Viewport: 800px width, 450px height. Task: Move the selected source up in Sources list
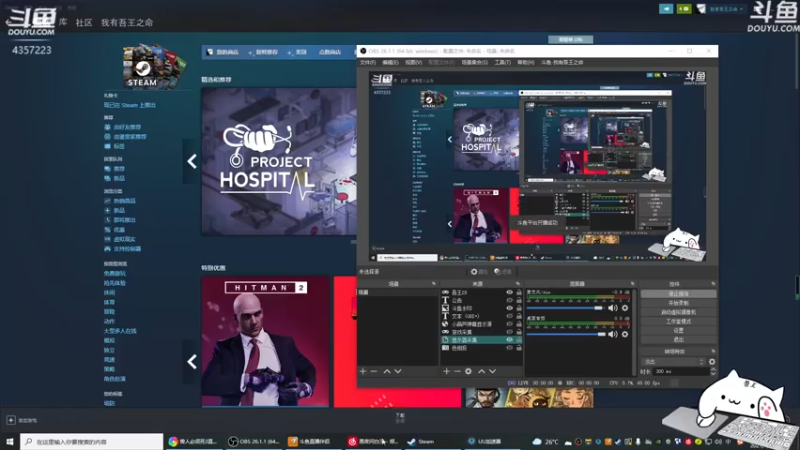pyautogui.click(x=481, y=371)
